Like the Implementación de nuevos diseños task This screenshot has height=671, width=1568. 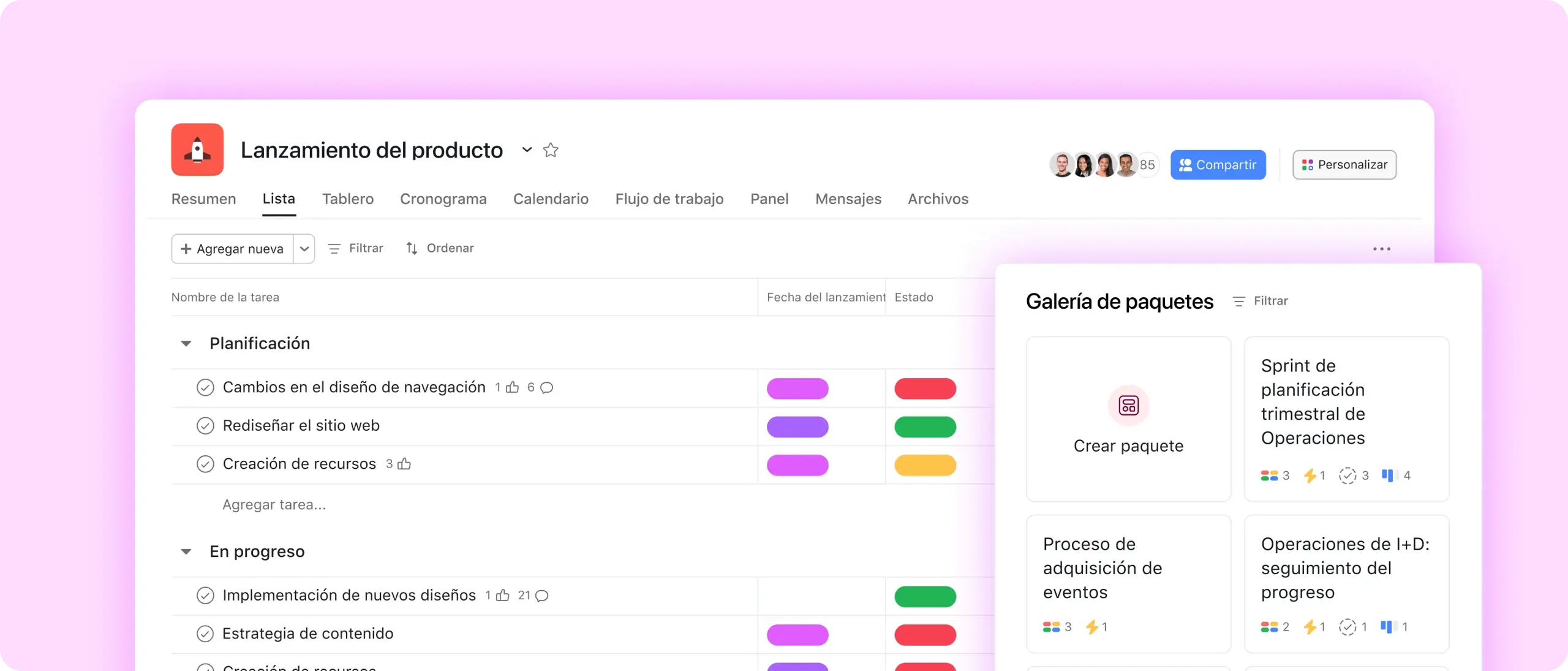click(x=502, y=595)
